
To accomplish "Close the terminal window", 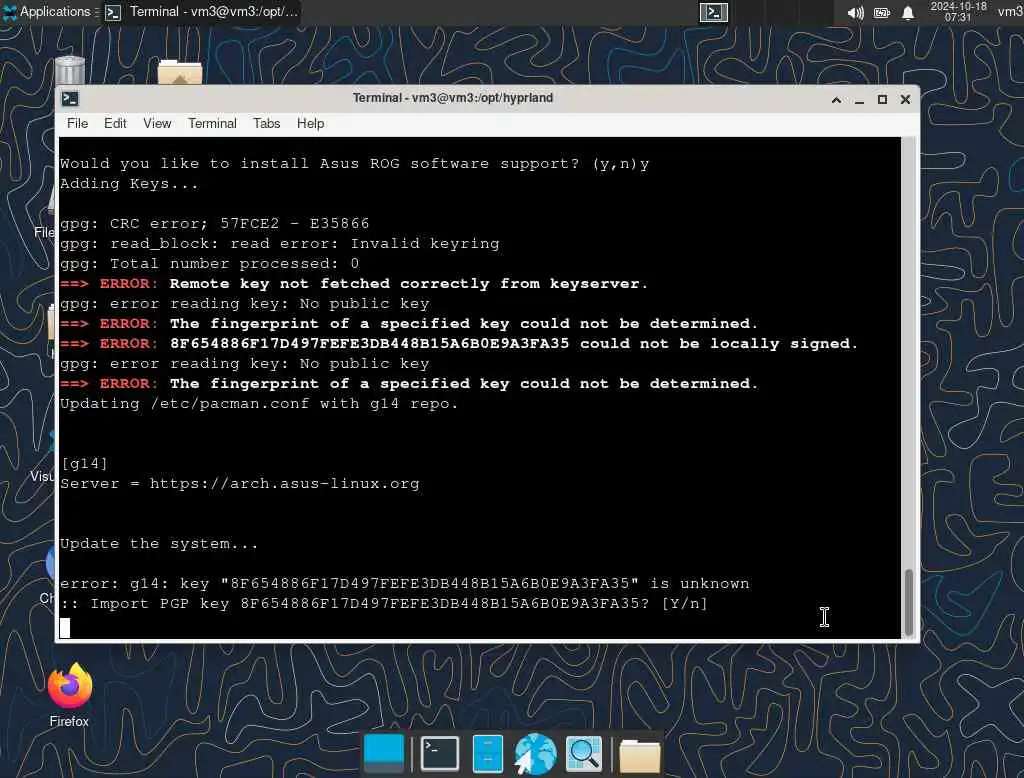I will (x=905, y=99).
